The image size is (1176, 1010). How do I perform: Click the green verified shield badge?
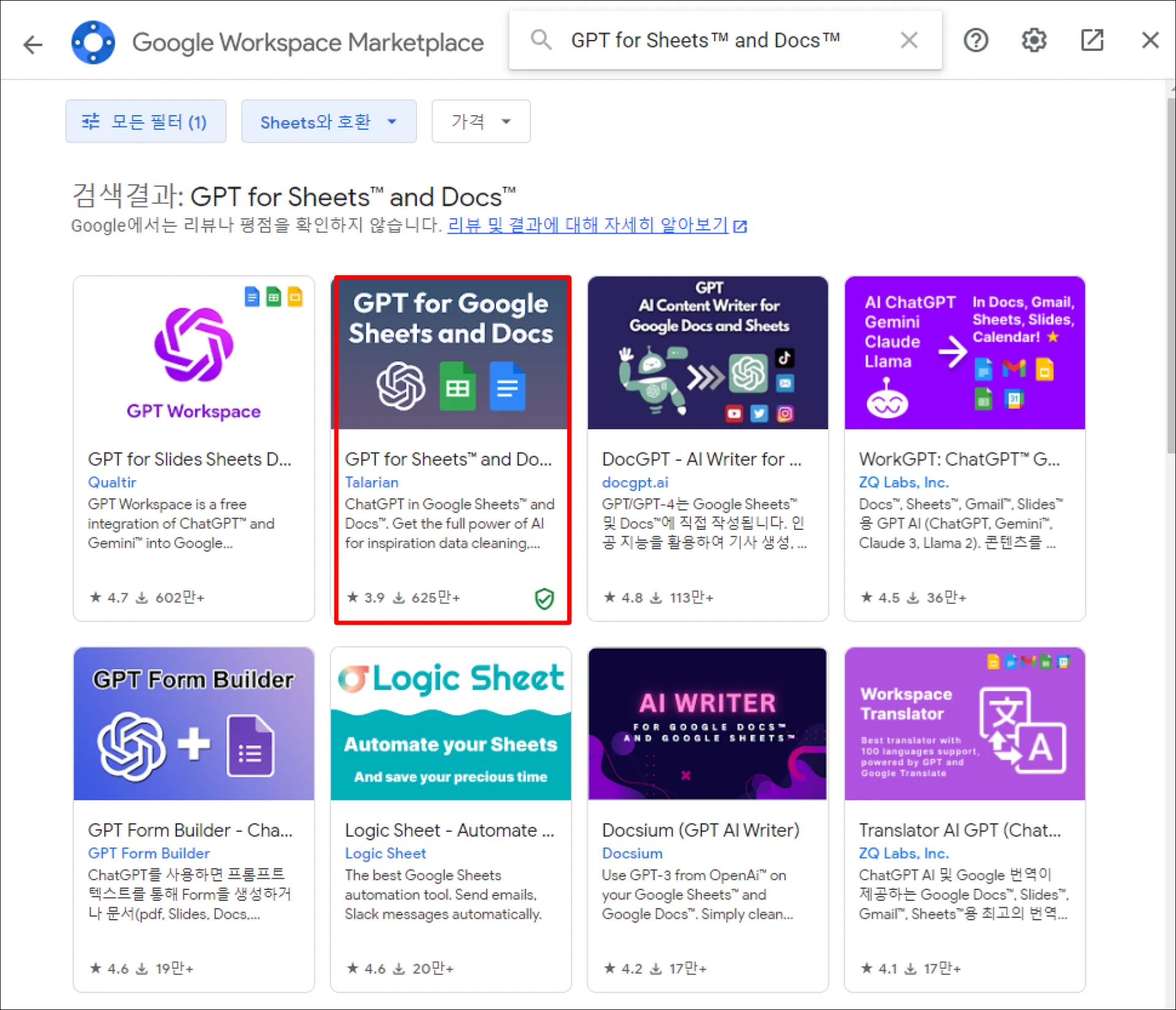tap(544, 598)
